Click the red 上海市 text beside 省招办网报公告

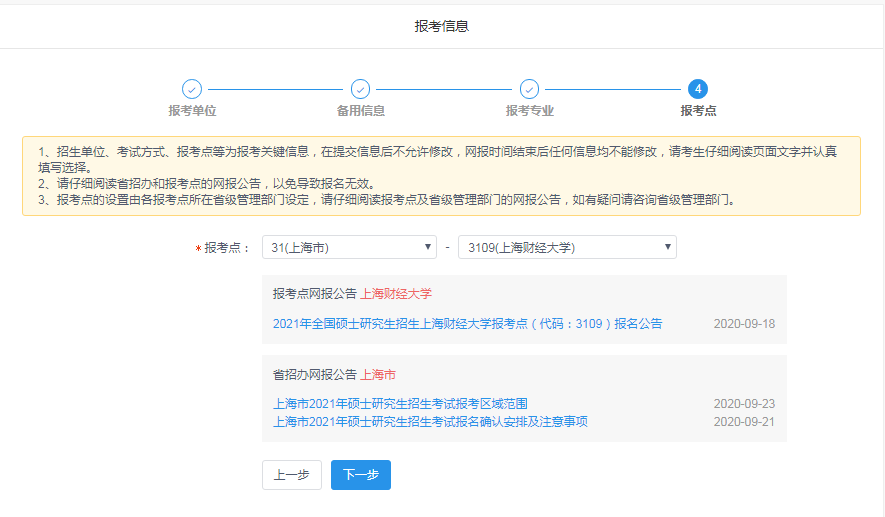pos(378,375)
